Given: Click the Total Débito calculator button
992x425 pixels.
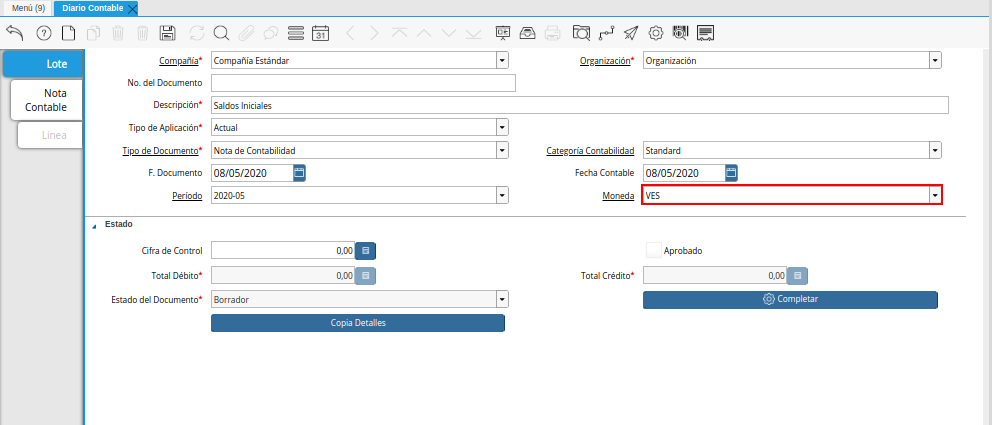Looking at the screenshot, I should (x=366, y=276).
